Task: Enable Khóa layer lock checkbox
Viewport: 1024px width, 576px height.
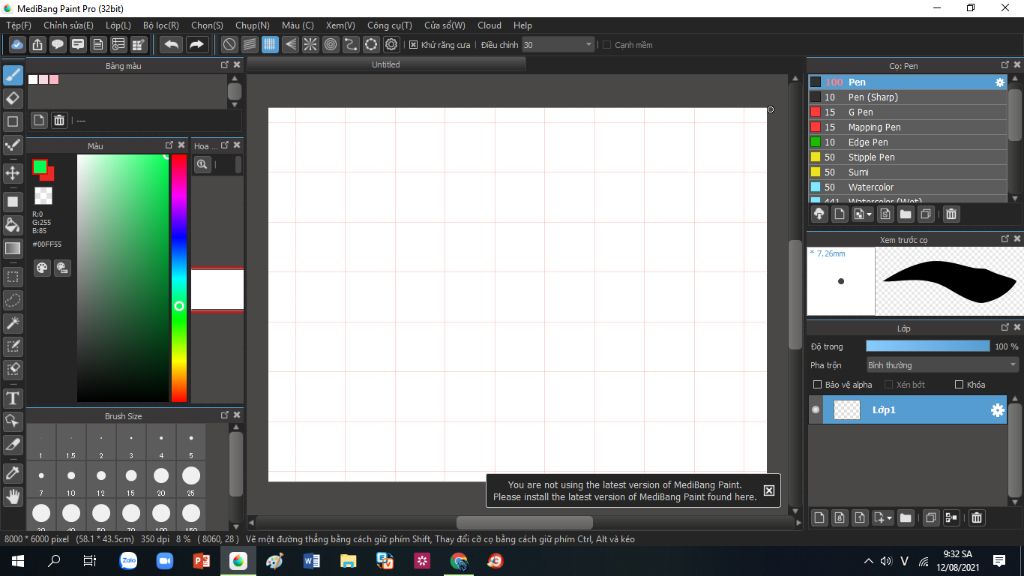Action: (959, 385)
